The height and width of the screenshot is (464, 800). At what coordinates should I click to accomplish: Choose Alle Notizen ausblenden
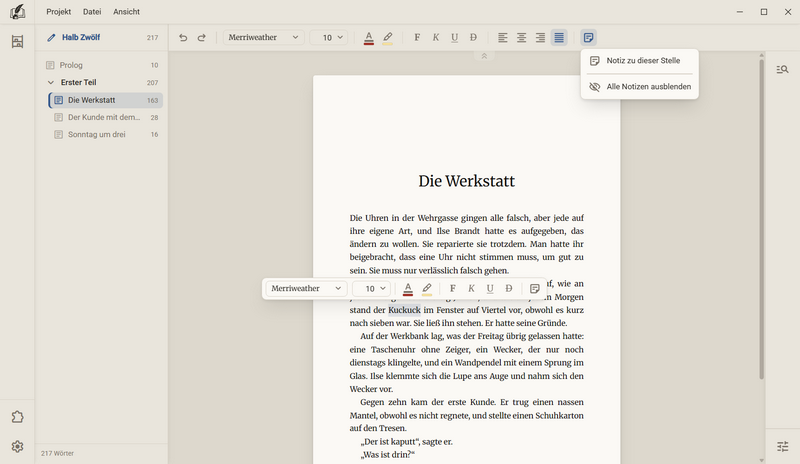point(639,87)
